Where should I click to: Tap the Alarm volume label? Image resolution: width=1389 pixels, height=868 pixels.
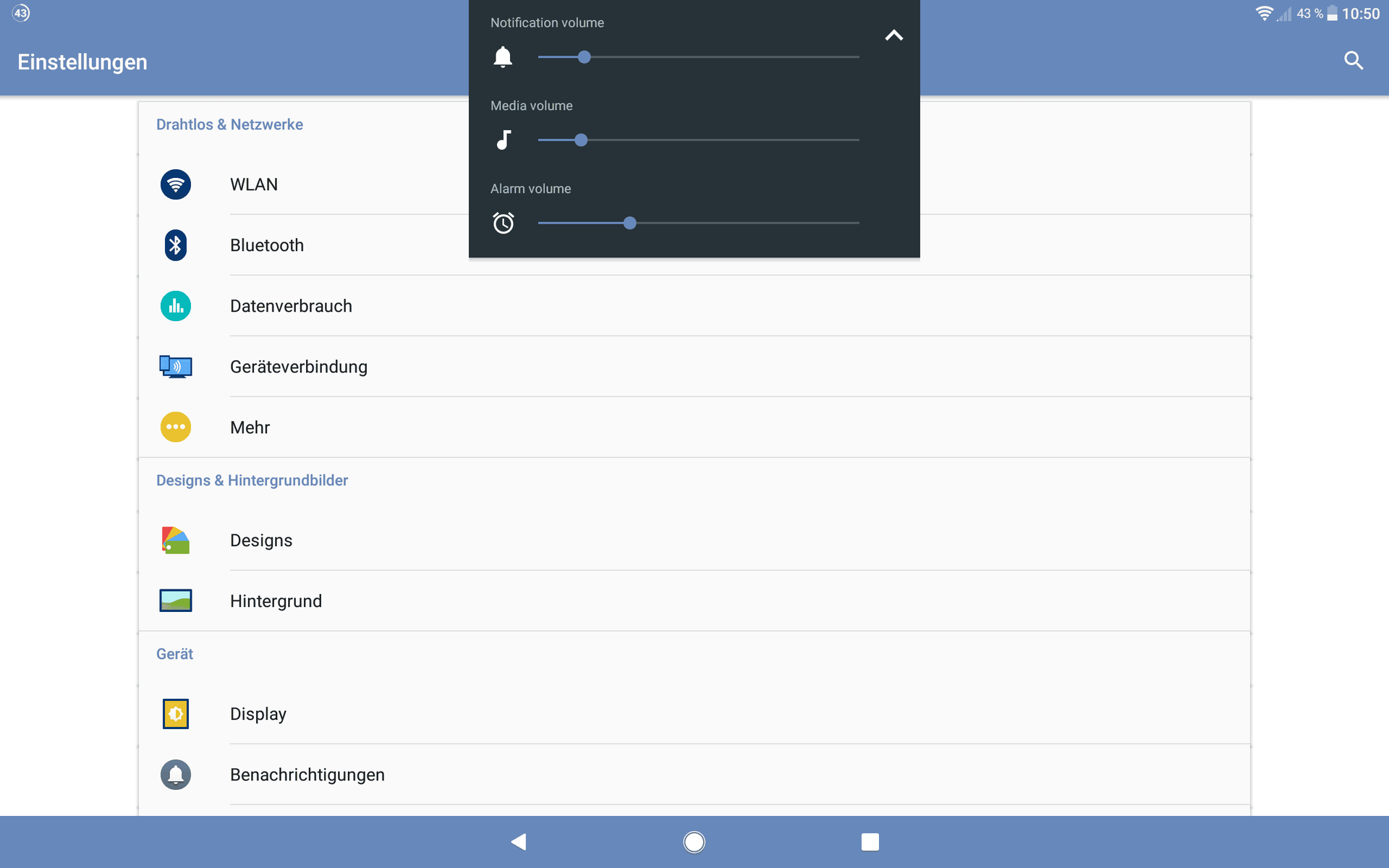coord(530,189)
